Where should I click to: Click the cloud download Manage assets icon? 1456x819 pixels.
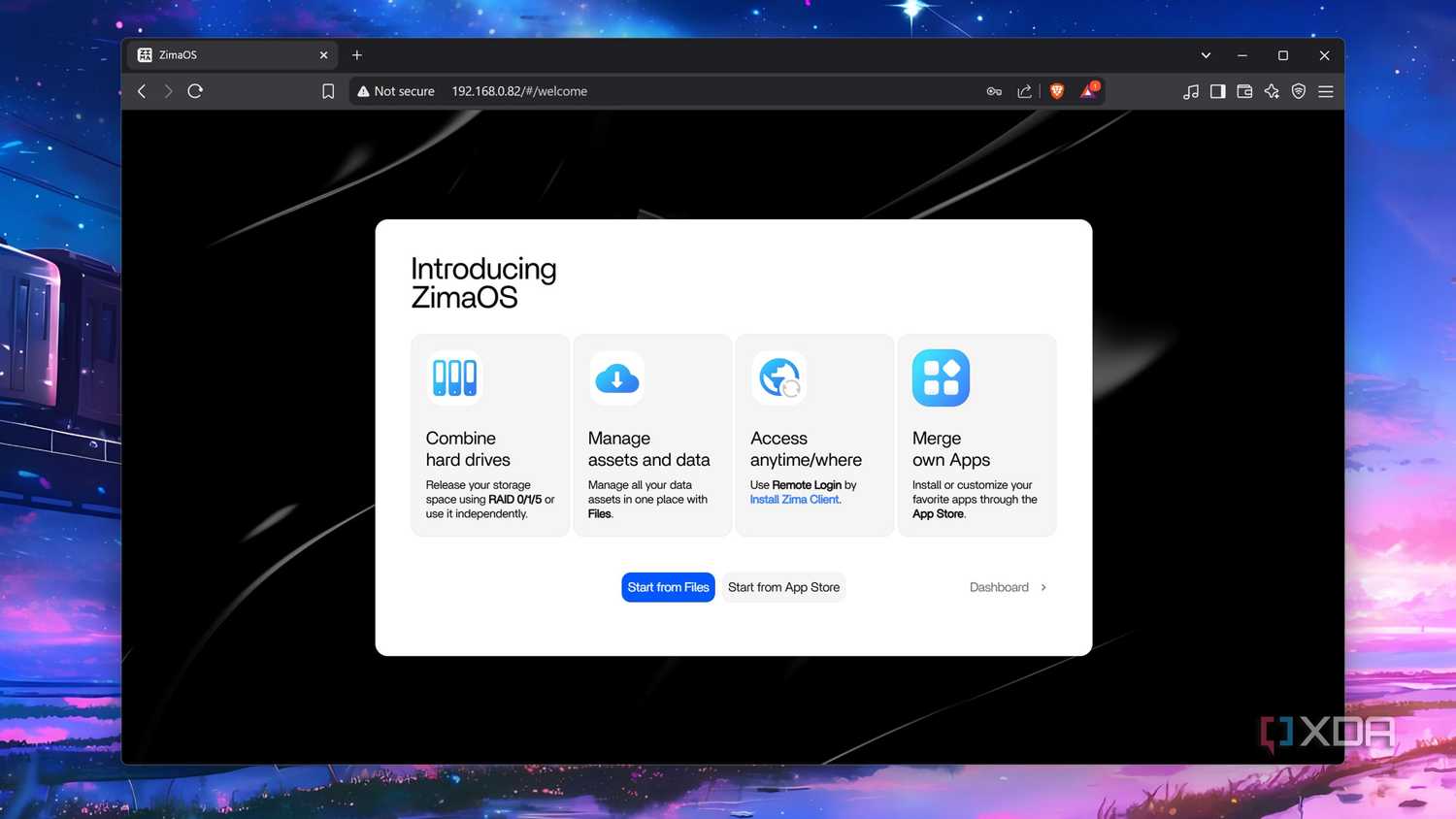(x=616, y=377)
